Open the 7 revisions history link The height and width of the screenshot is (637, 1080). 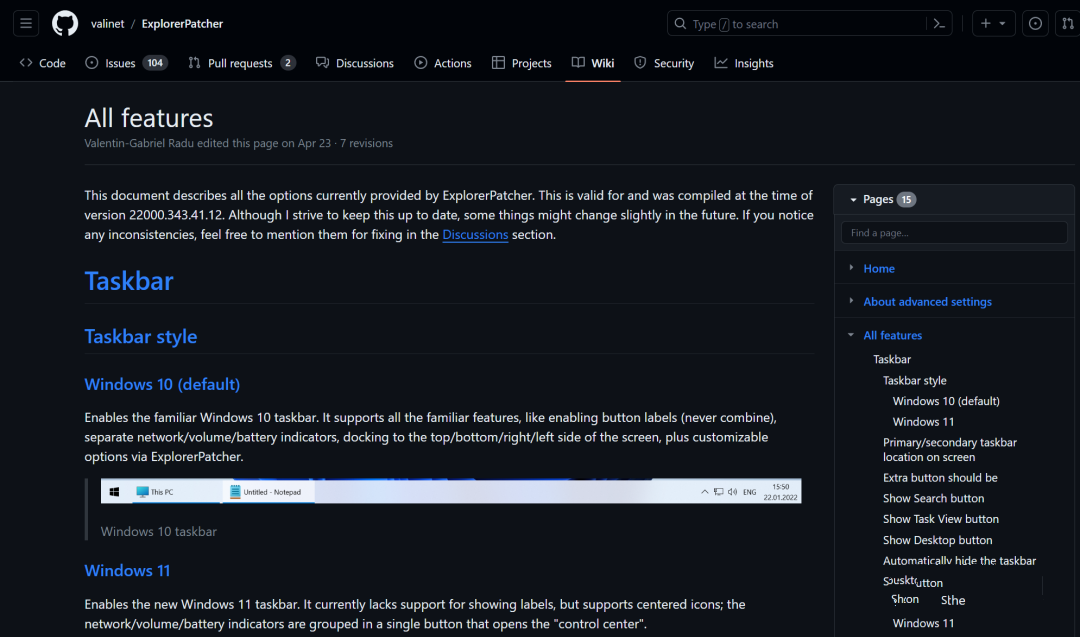pyautogui.click(x=366, y=143)
